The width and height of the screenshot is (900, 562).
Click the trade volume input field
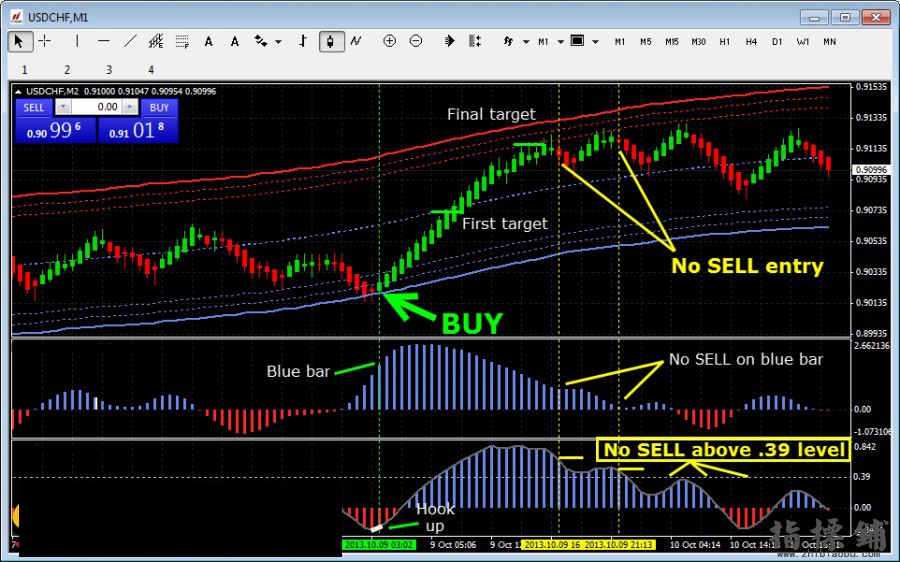coord(96,107)
